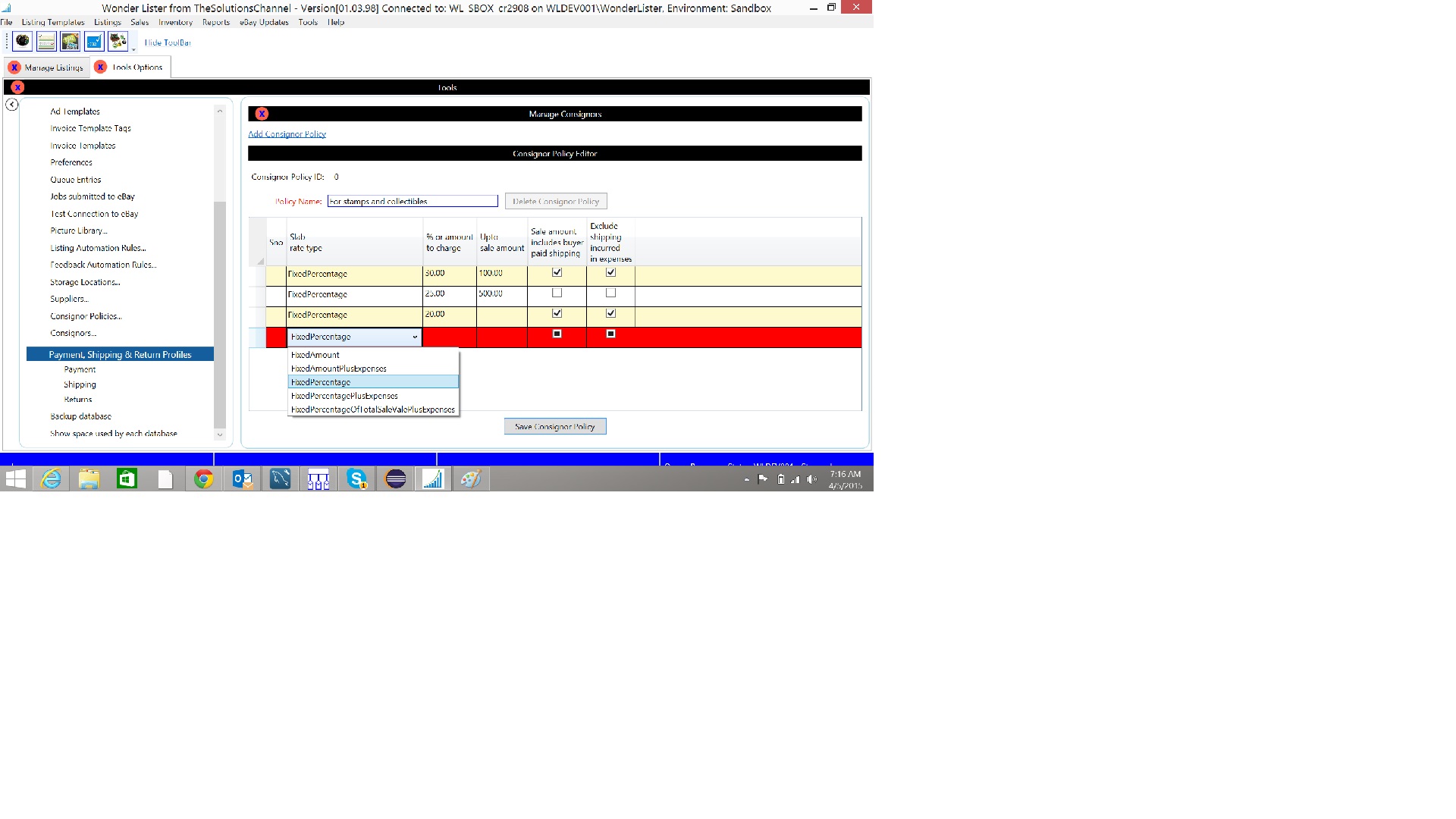Close the Manage Listings tab with its red X
The width and height of the screenshot is (1456, 819).
14,67
